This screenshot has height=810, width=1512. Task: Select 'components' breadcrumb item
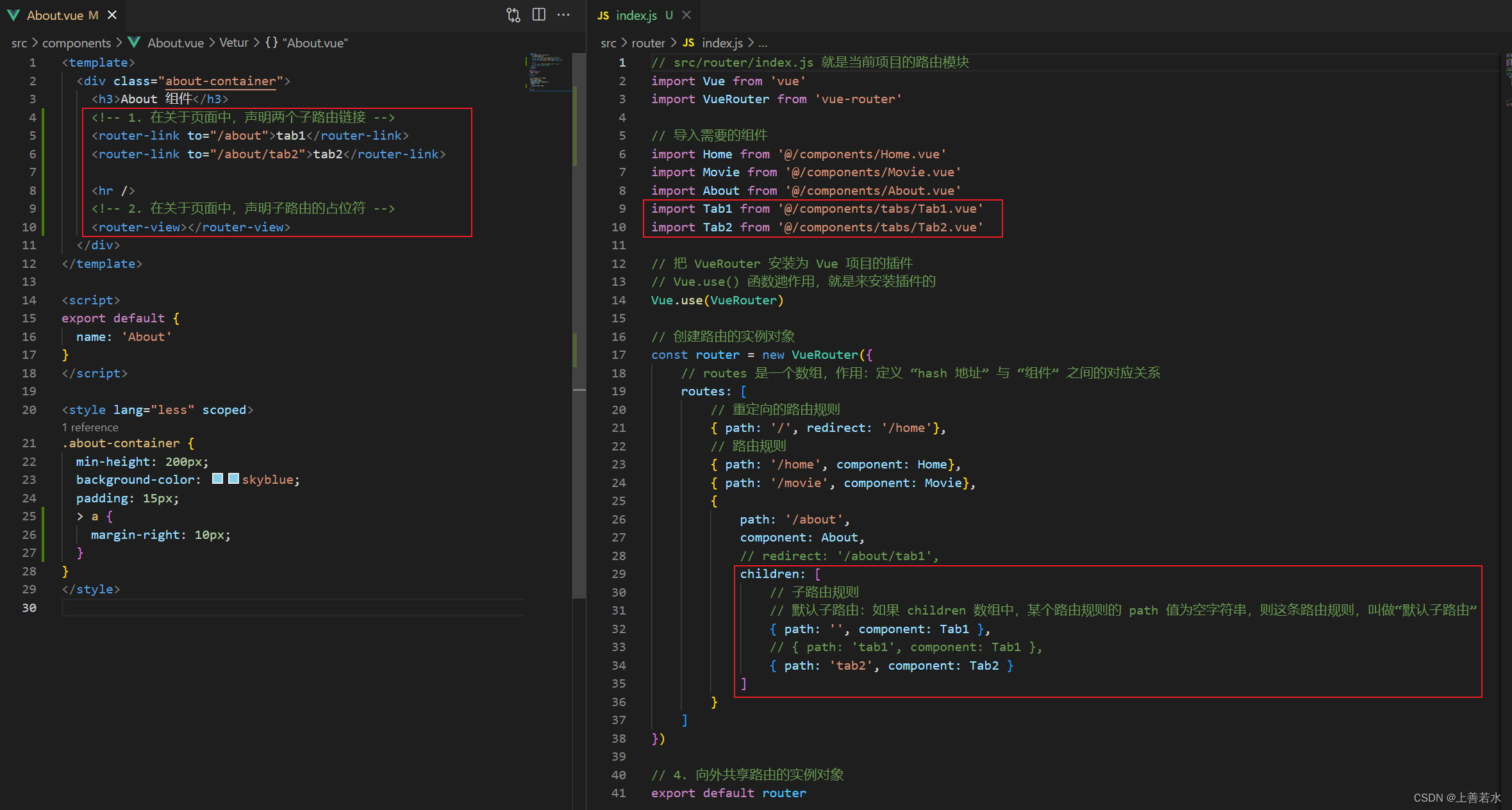pyautogui.click(x=76, y=43)
